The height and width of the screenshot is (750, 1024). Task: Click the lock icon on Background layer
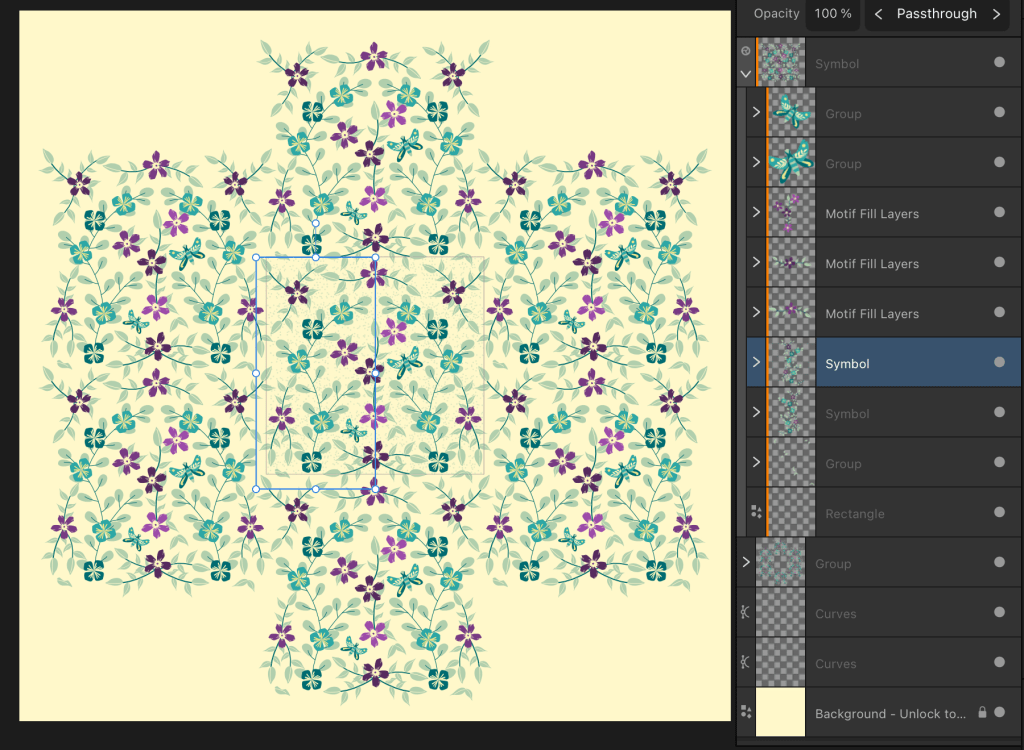pos(982,713)
